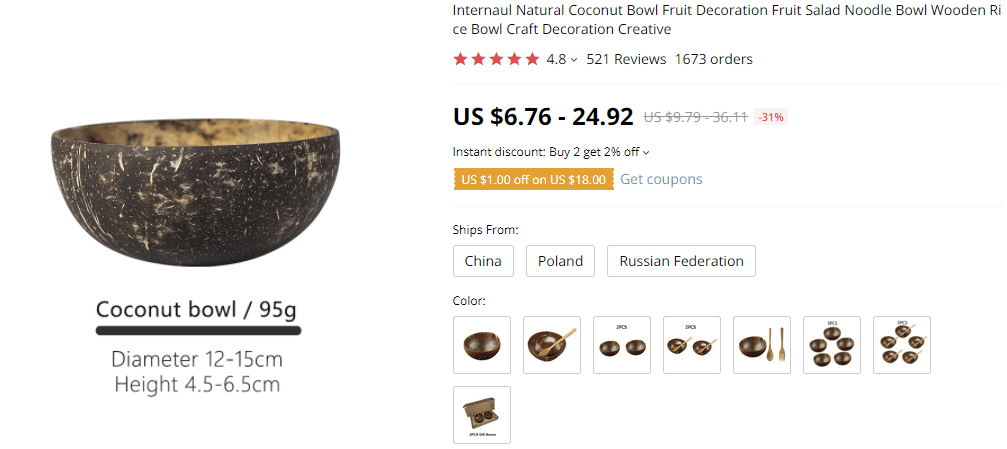Screen dimensions: 1007x449
Task: Click the US $1.00 off coupon badge
Action: click(533, 179)
